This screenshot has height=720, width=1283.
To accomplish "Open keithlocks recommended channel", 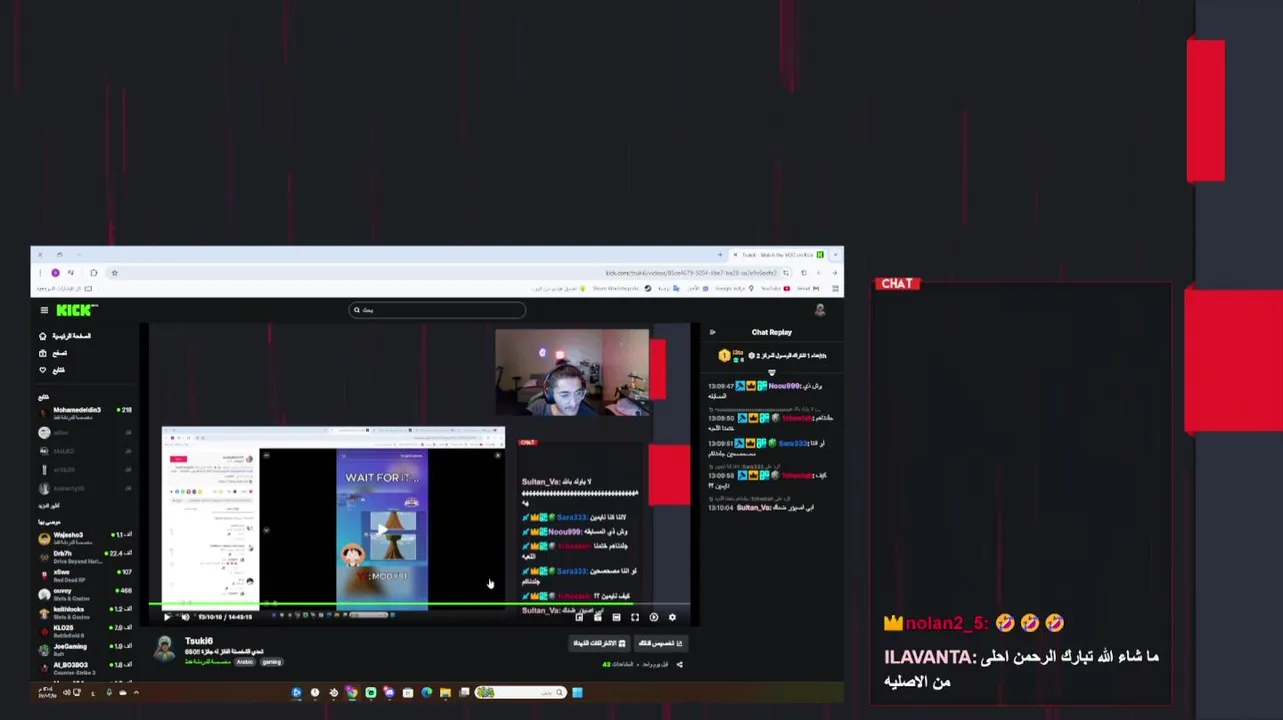I will 85,612.
